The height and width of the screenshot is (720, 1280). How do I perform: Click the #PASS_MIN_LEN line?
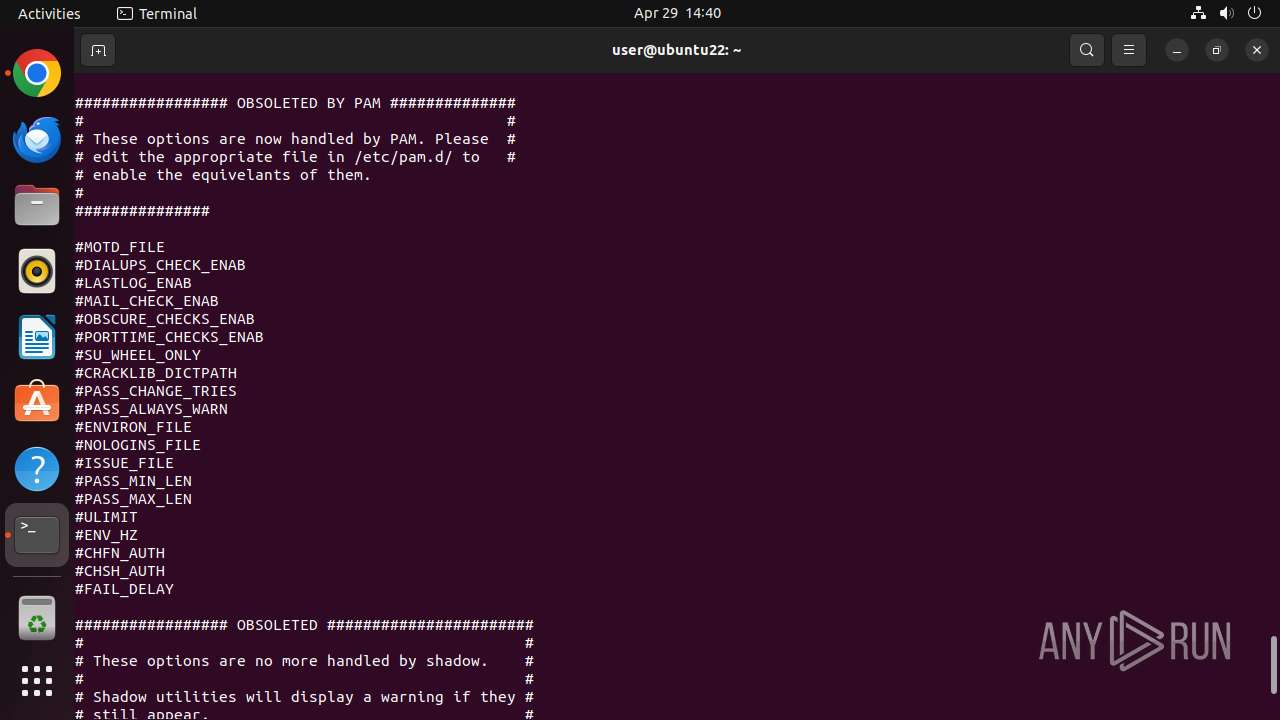tap(133, 481)
